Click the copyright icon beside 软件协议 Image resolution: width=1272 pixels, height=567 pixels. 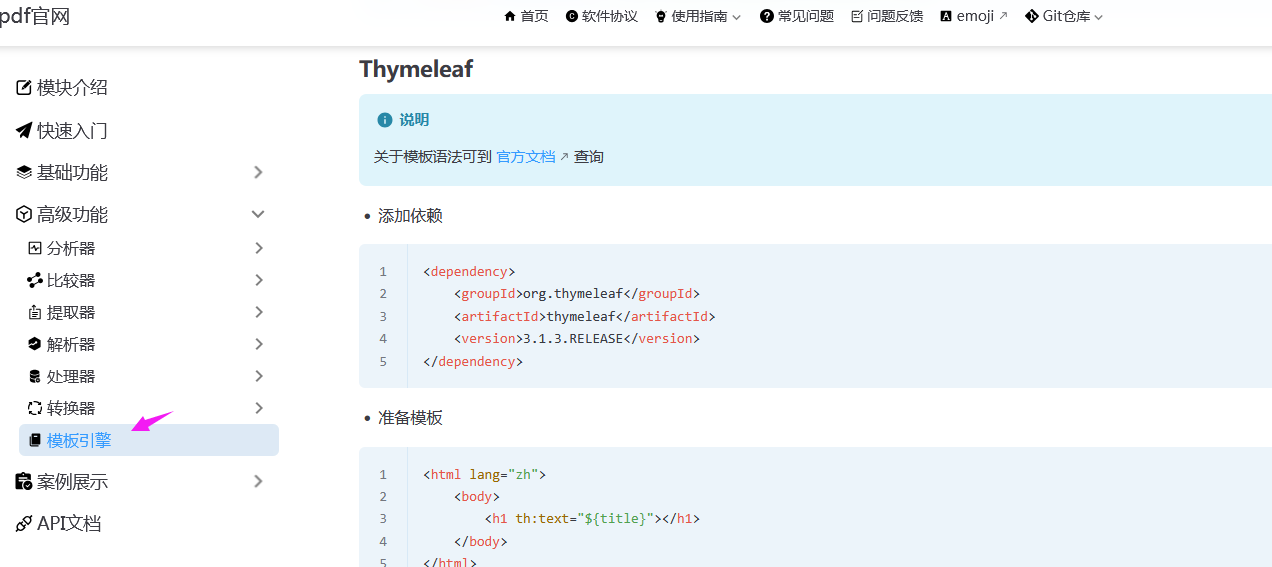pyautogui.click(x=572, y=16)
